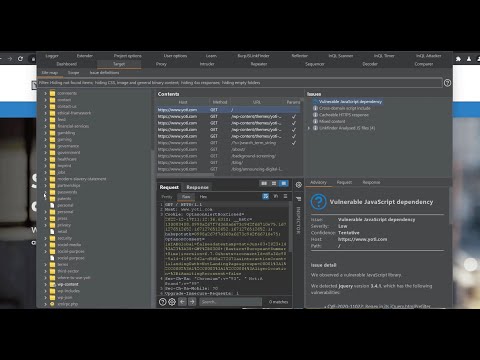Open the Decoder tab
Screen dimensions: 480x360
point(370,64)
